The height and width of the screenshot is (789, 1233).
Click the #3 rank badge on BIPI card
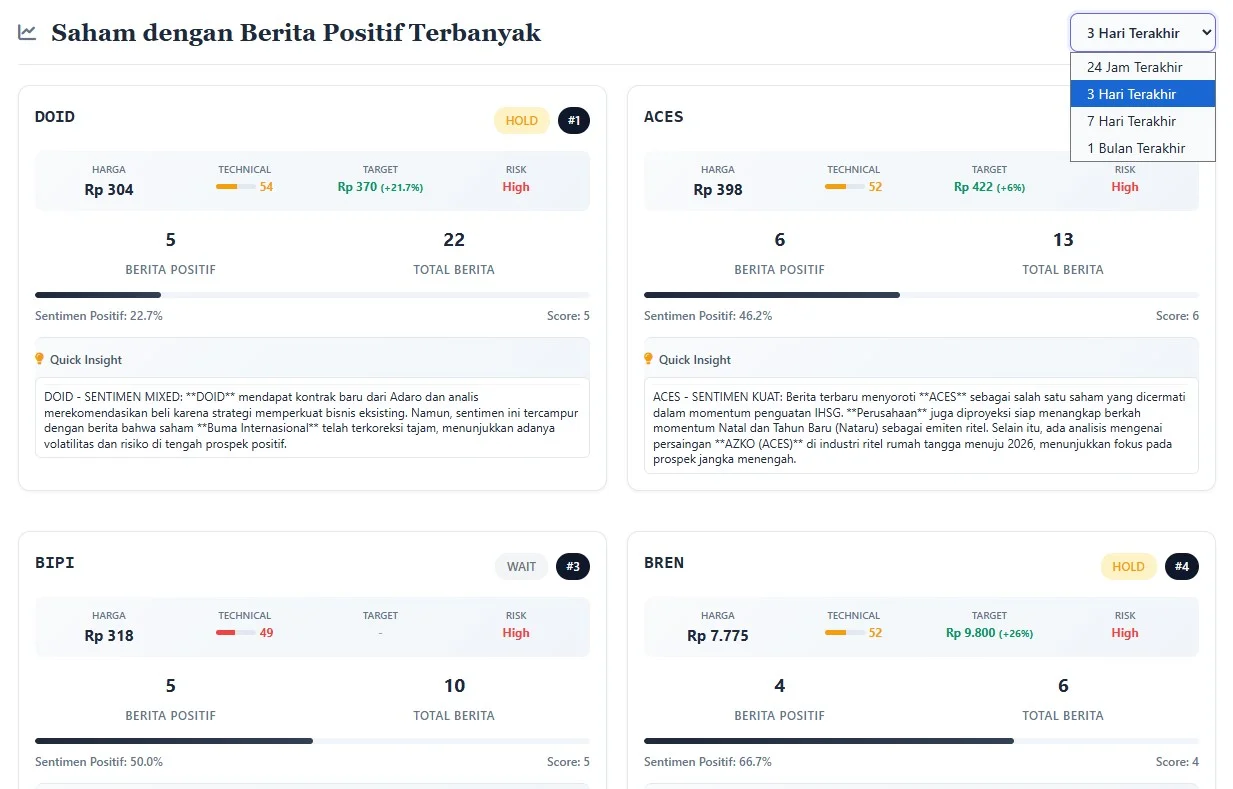(572, 567)
